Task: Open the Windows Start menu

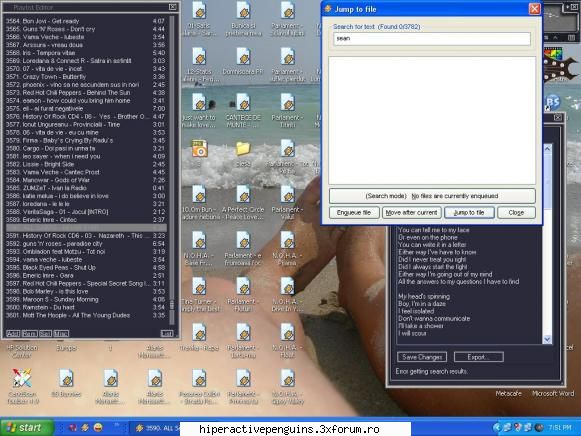Action: pyautogui.click(x=27, y=428)
